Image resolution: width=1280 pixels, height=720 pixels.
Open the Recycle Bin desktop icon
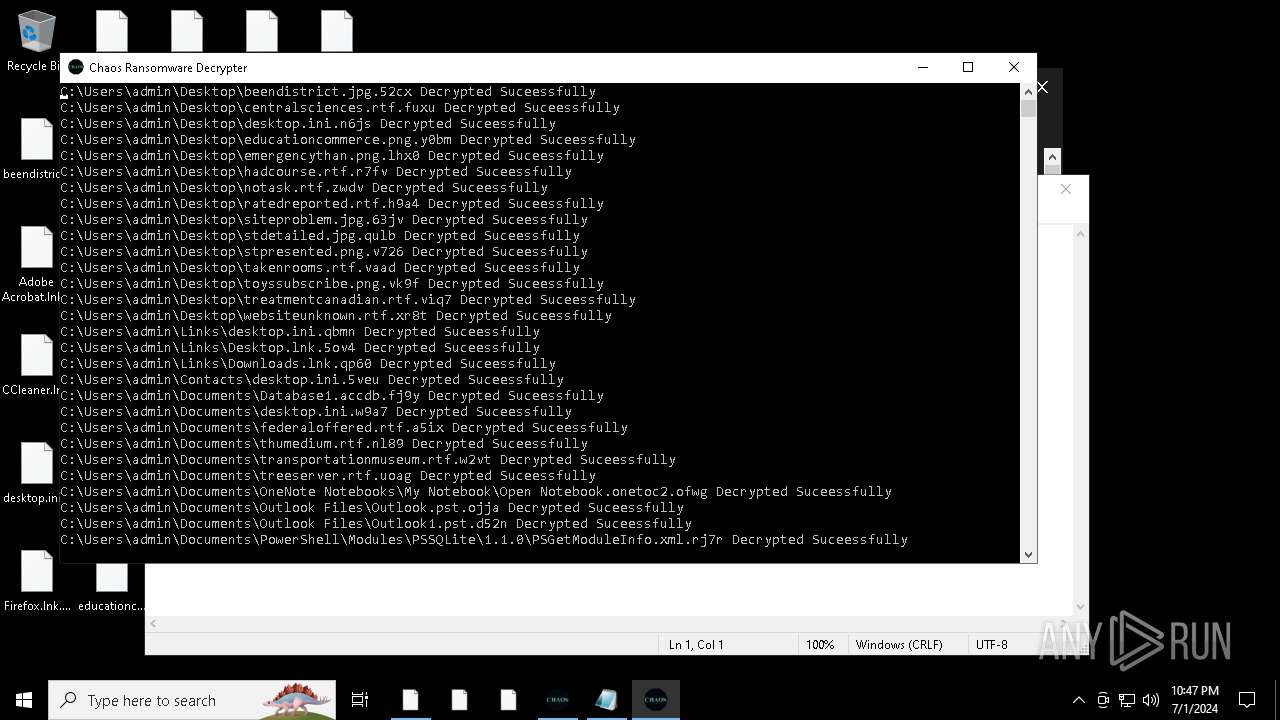click(34, 42)
